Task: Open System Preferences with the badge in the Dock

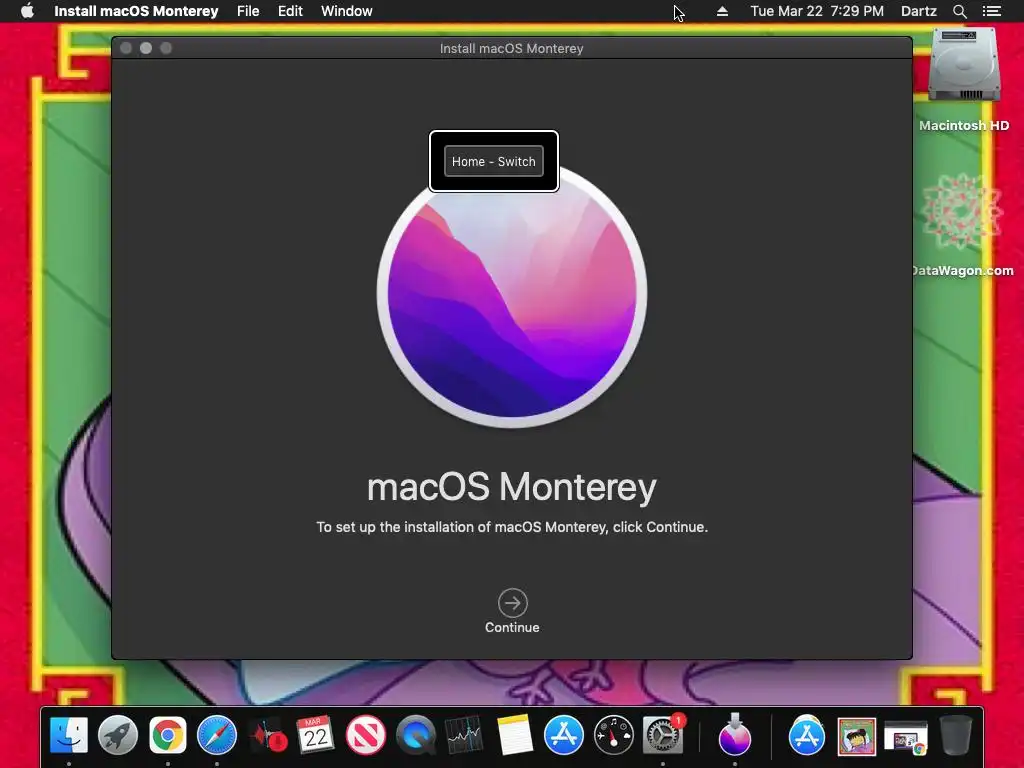Action: tap(663, 735)
